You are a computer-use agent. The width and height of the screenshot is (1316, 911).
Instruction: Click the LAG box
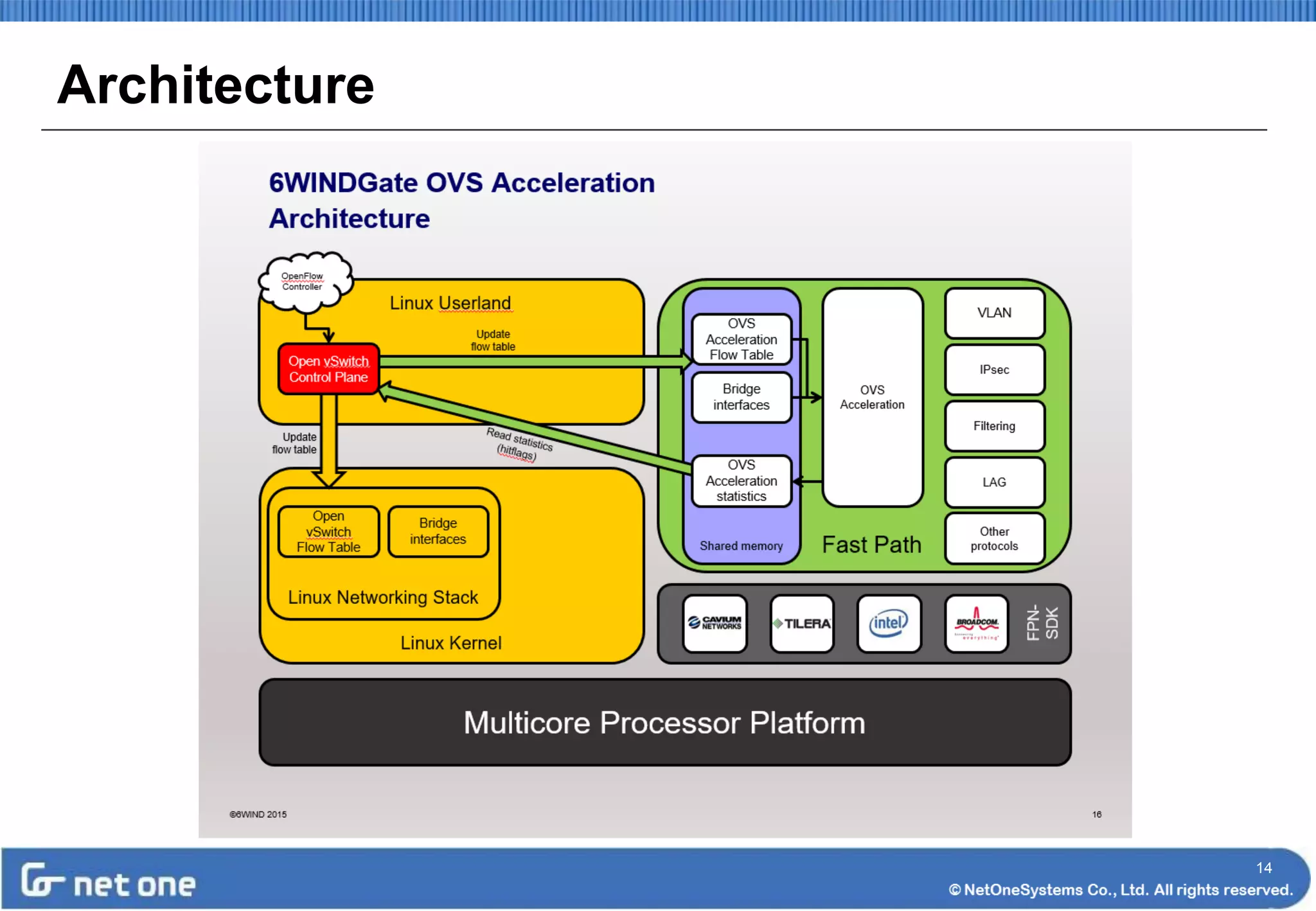pos(994,482)
